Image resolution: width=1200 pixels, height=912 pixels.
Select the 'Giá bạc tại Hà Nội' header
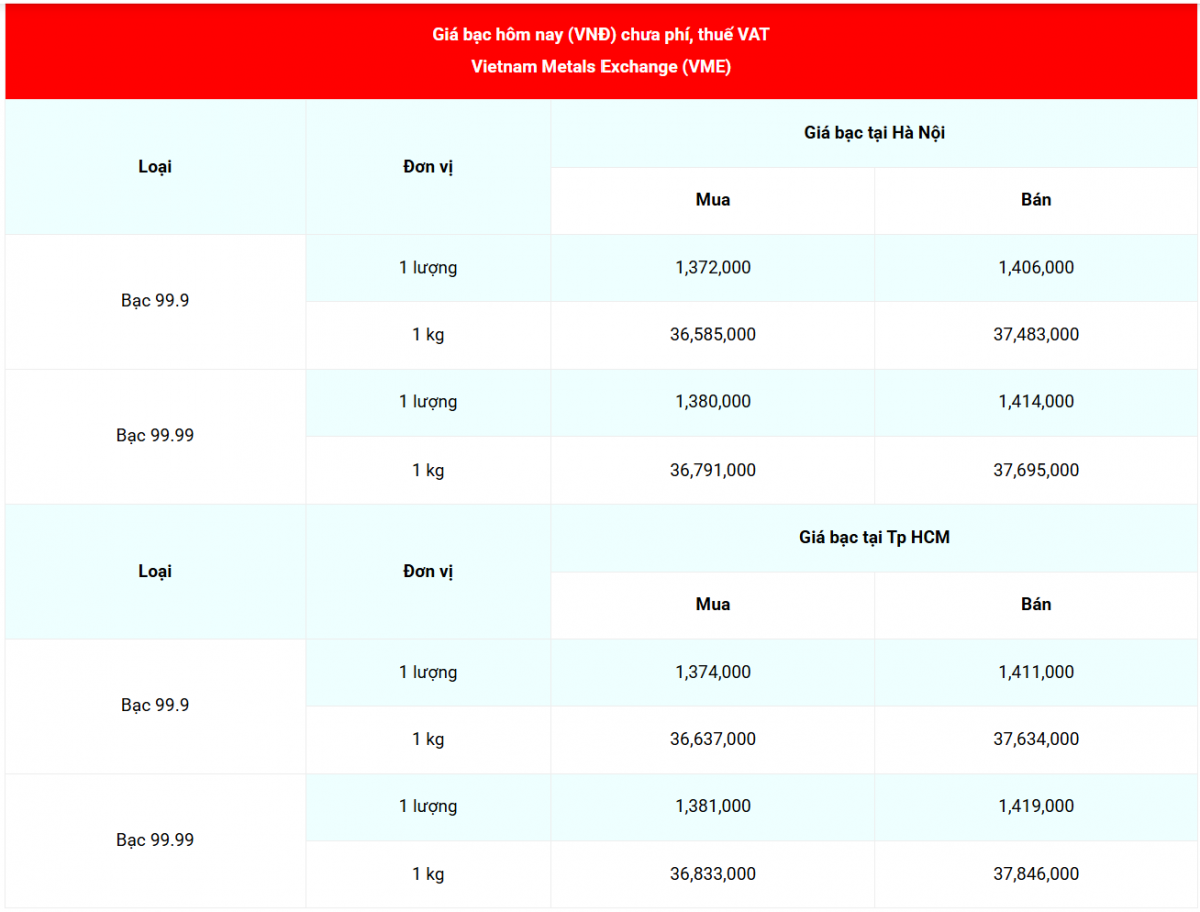(x=874, y=133)
